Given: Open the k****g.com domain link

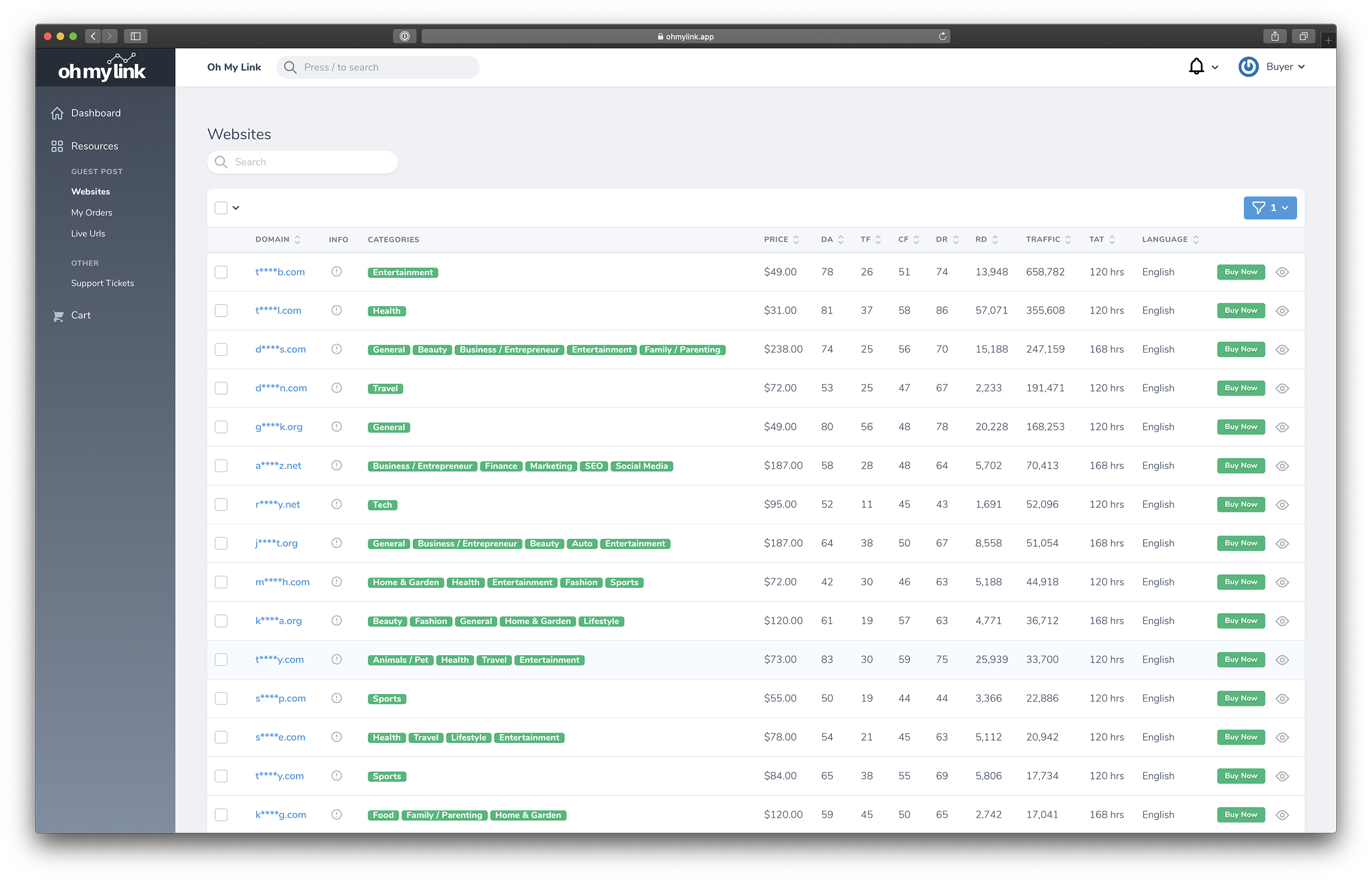Looking at the screenshot, I should (x=280, y=815).
